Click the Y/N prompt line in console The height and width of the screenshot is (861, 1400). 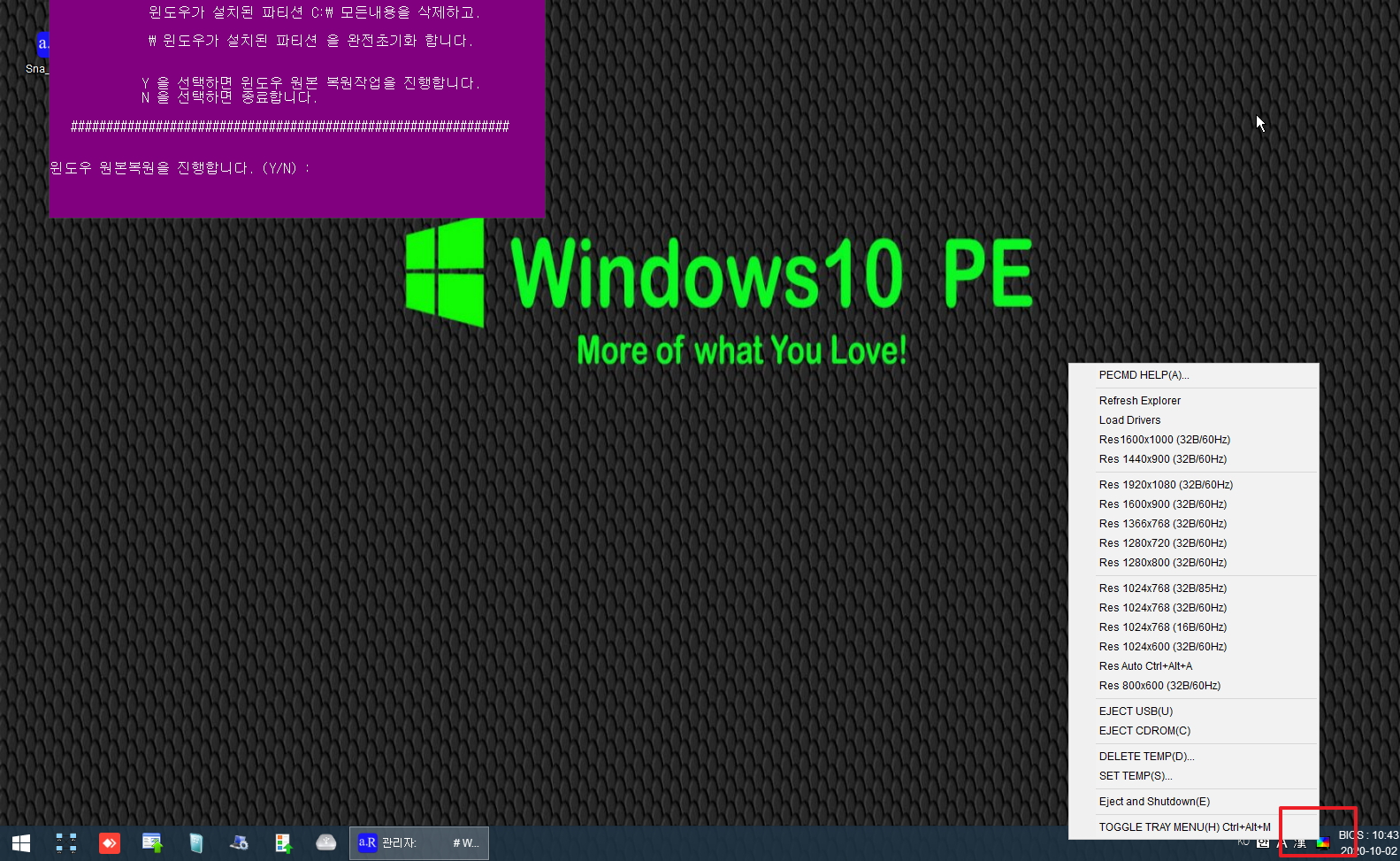180,168
